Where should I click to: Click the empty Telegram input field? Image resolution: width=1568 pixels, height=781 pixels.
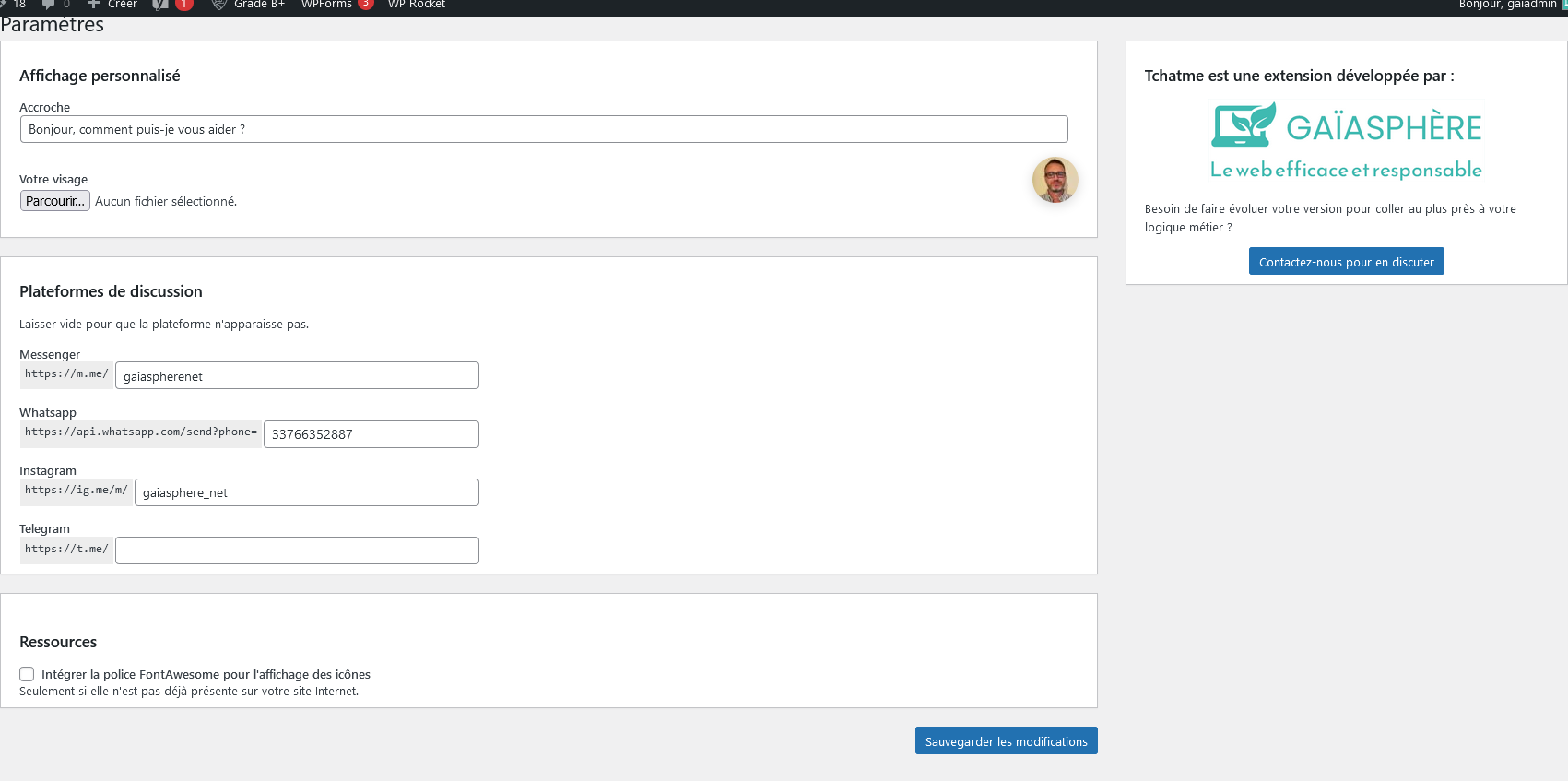[297, 550]
